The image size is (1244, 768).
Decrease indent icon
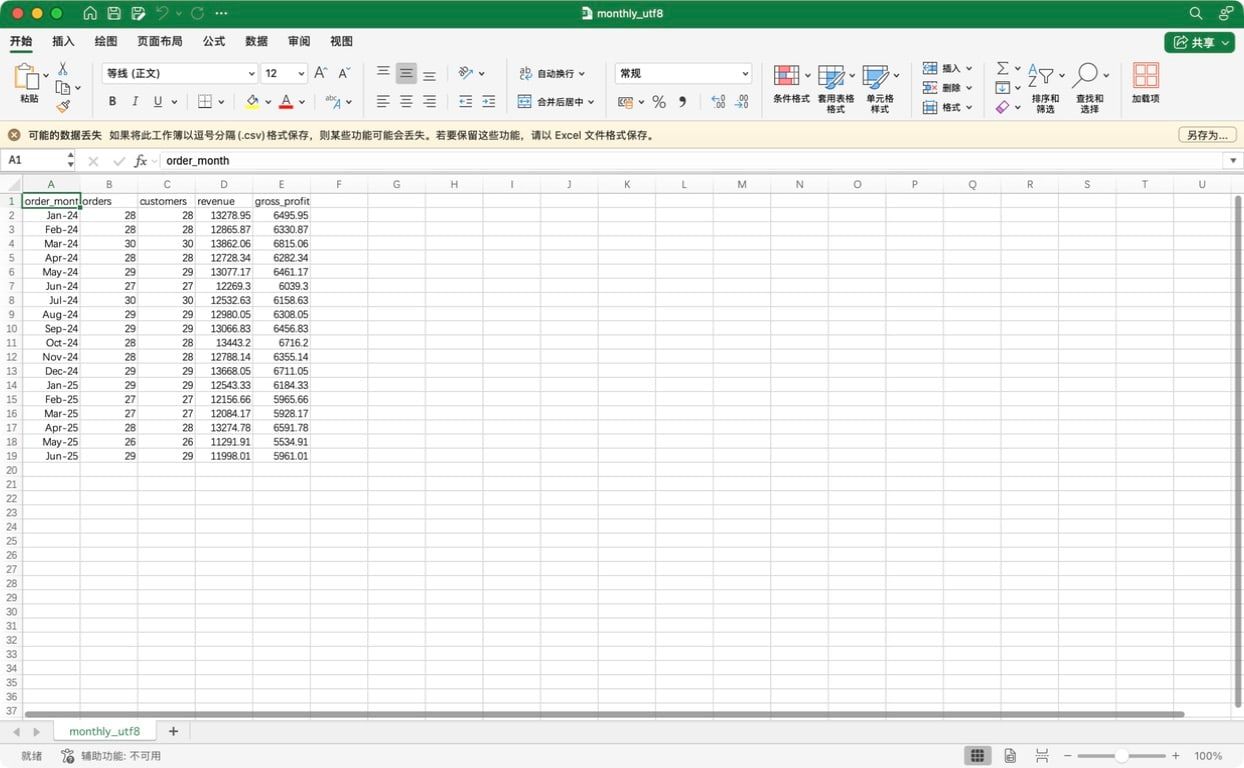pyautogui.click(x=465, y=101)
